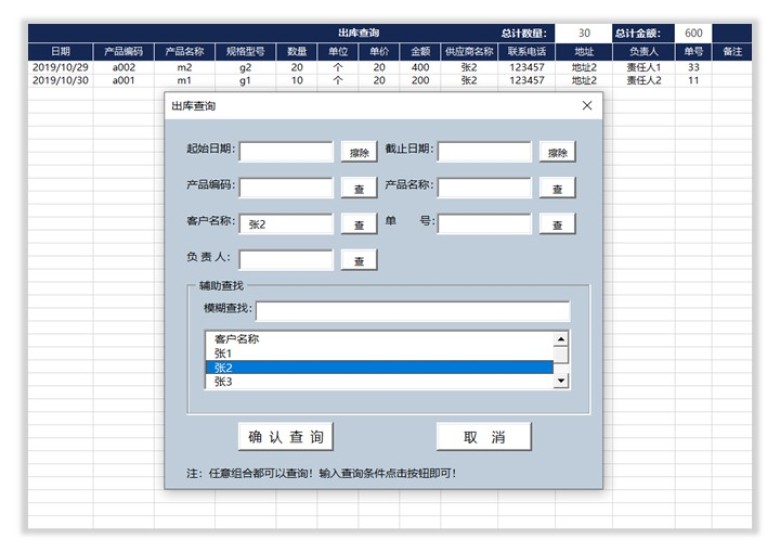Click the 客户名称 field containing 张2
Screen dimensions: 780x553
coord(286,224)
